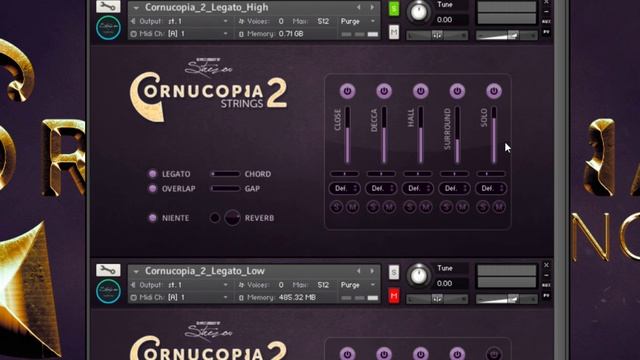Toggle the CLOSE mic power button
Image resolution: width=640 pixels, height=360 pixels.
click(x=347, y=91)
